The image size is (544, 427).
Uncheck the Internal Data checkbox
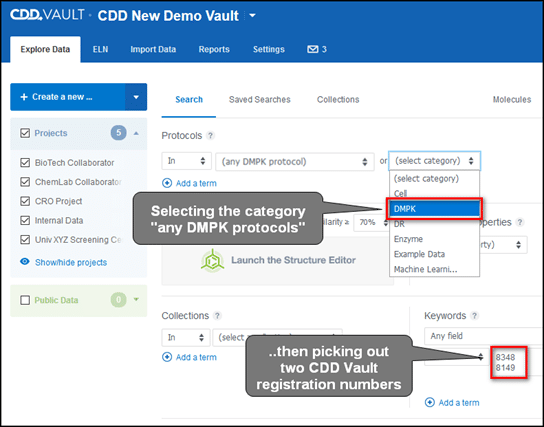pyautogui.click(x=25, y=220)
